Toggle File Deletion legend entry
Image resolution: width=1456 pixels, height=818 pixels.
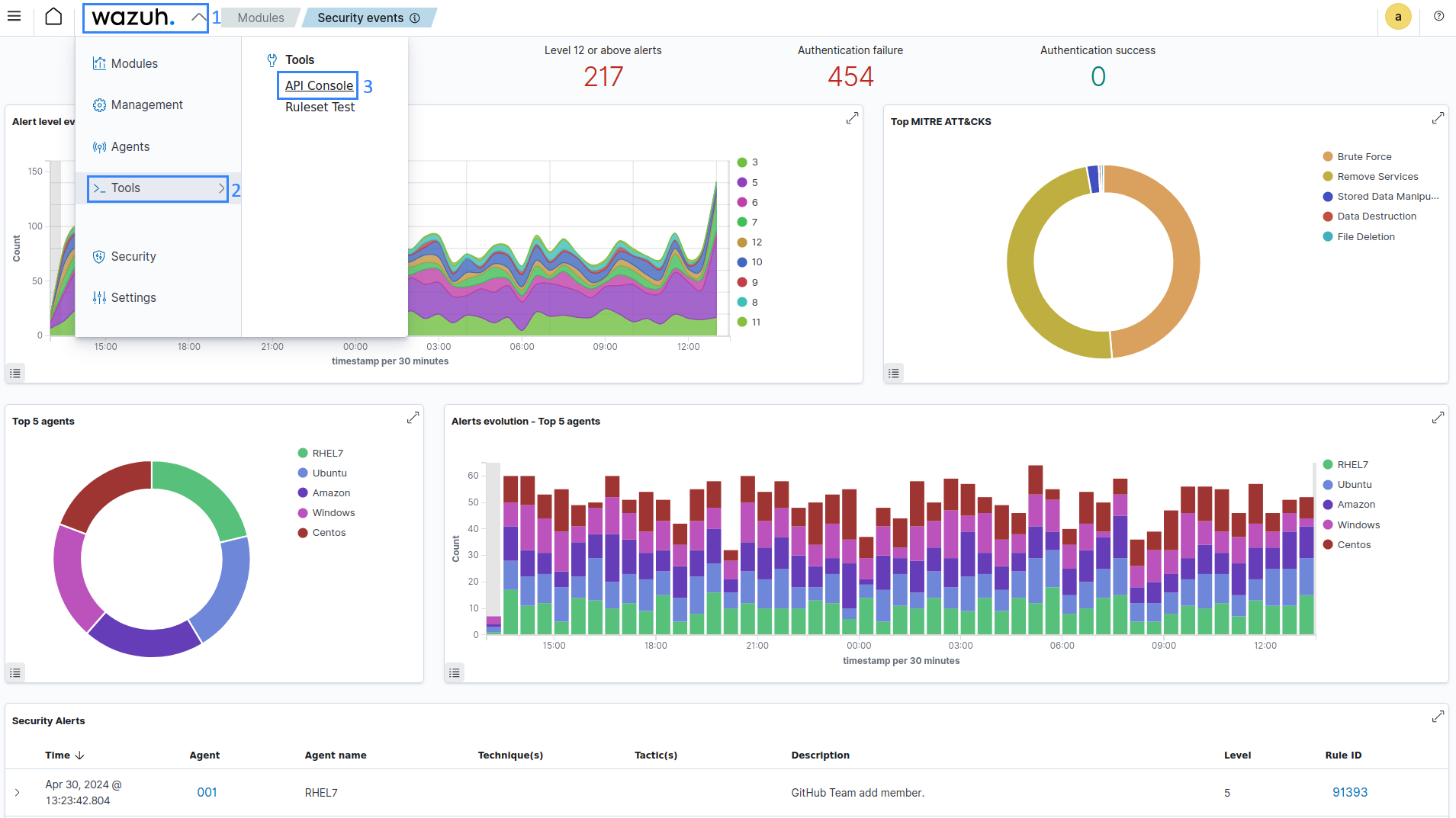coord(1358,237)
